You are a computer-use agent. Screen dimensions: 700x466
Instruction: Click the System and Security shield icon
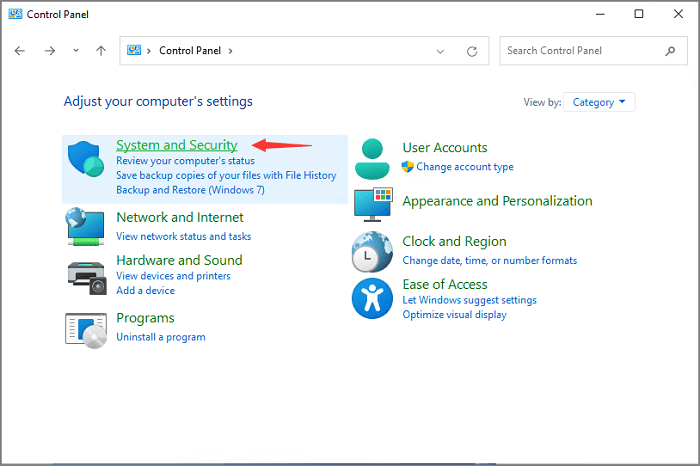coord(86,161)
